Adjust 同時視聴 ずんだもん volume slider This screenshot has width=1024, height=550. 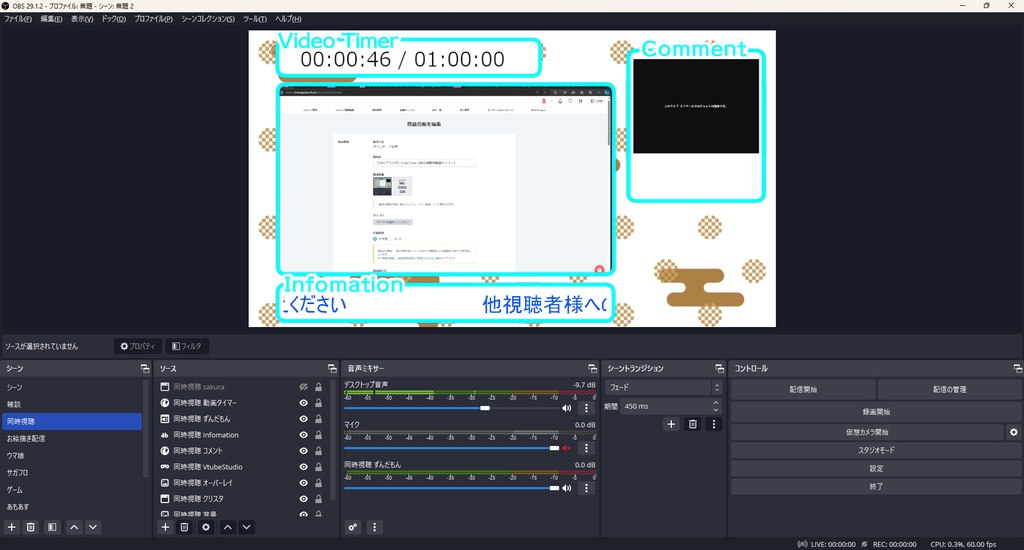click(x=451, y=488)
